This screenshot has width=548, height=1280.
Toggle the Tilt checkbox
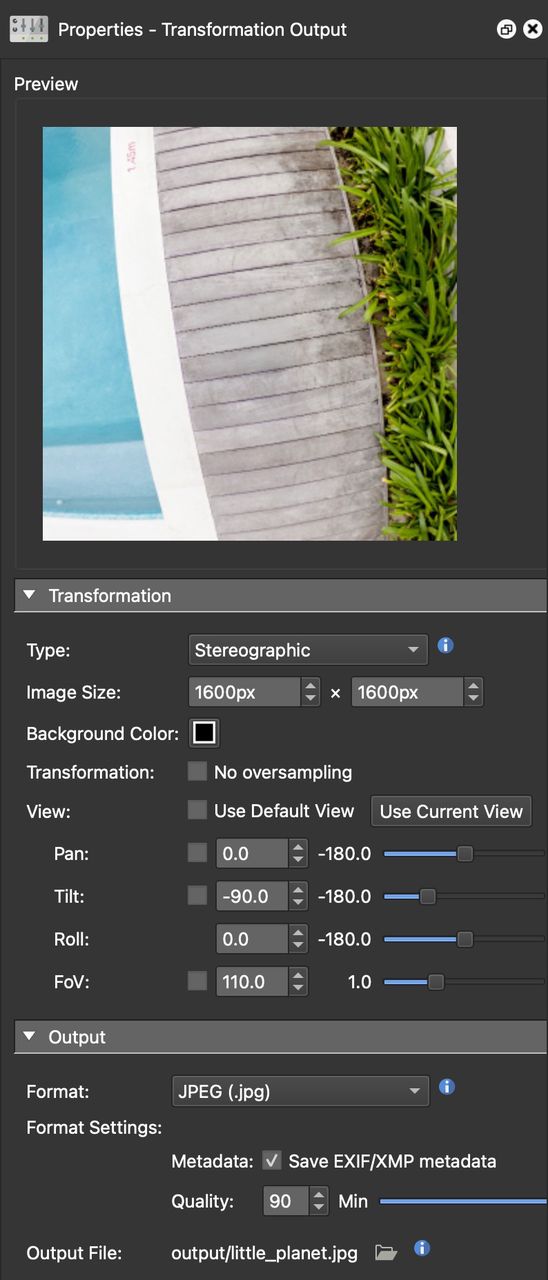(x=197, y=897)
